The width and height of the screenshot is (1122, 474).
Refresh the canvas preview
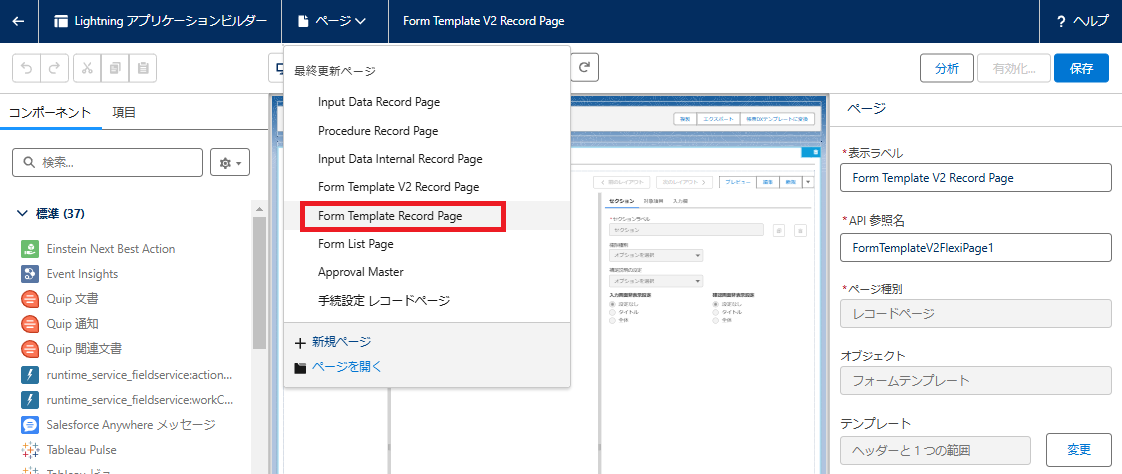tap(585, 67)
